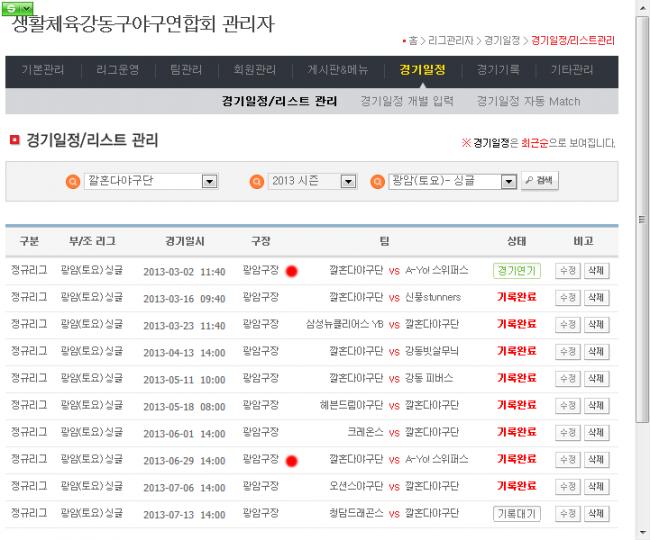Screen dimensions: 650x540
Task: Select the 경기일정/리스트 관리 submenu tab
Action: 279,101
